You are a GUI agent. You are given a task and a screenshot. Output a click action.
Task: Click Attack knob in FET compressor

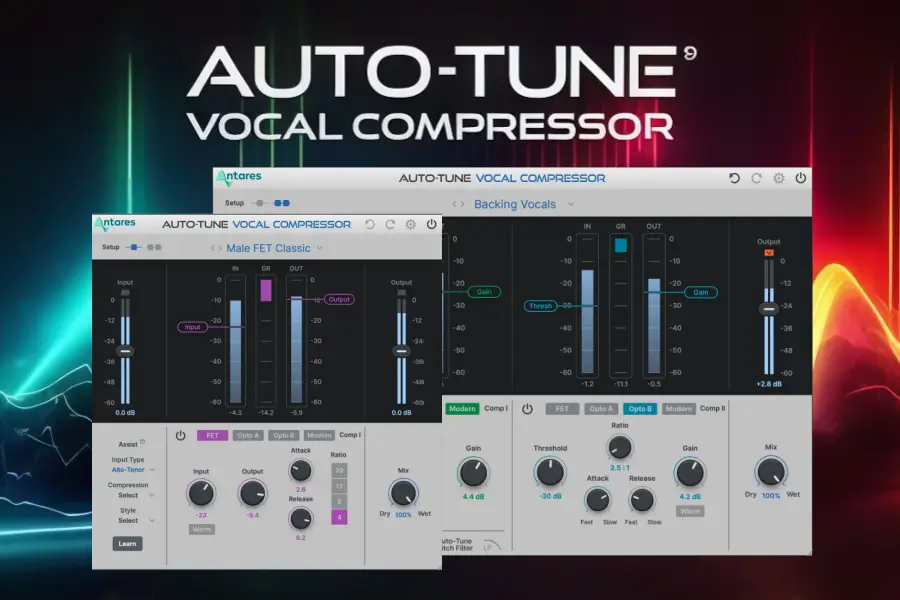pos(300,471)
